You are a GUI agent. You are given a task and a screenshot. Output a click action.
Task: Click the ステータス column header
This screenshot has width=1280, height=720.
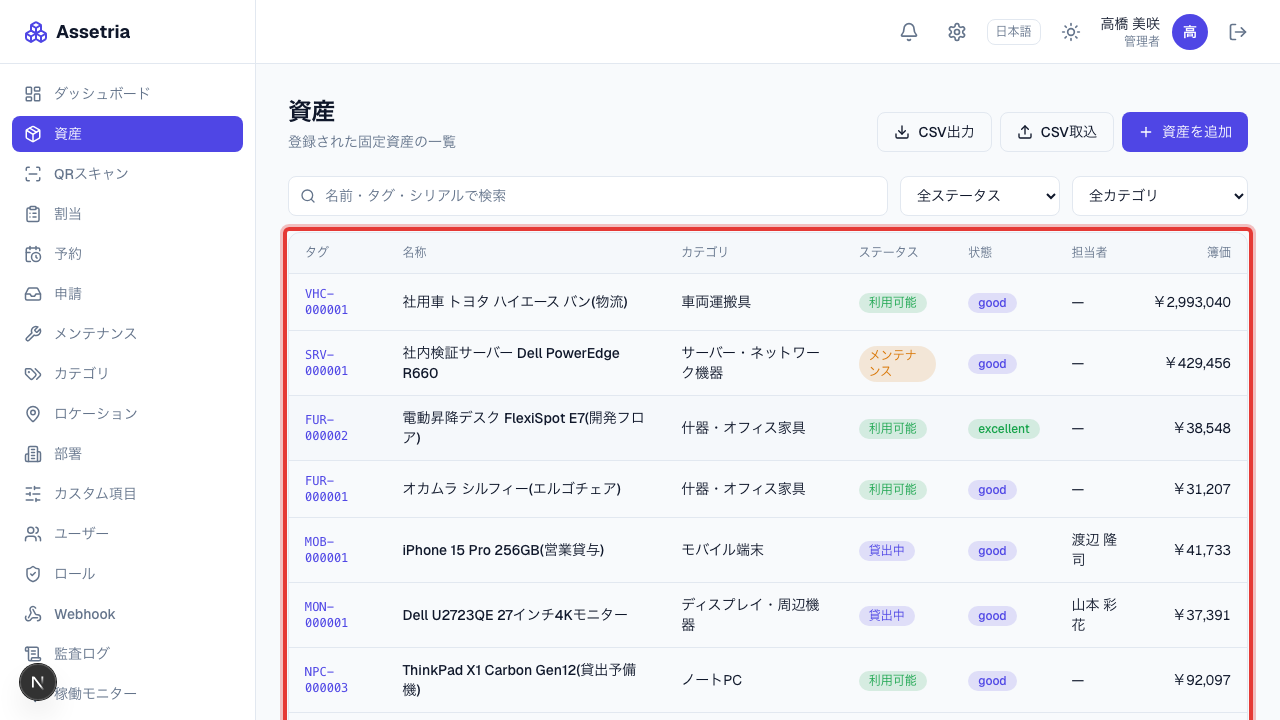click(x=888, y=252)
